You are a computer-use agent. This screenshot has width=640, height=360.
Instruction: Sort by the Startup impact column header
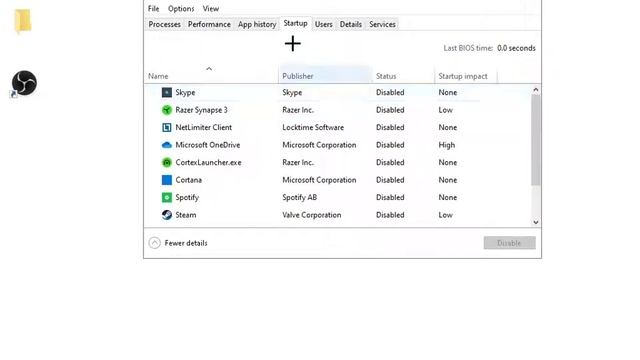tap(466, 76)
